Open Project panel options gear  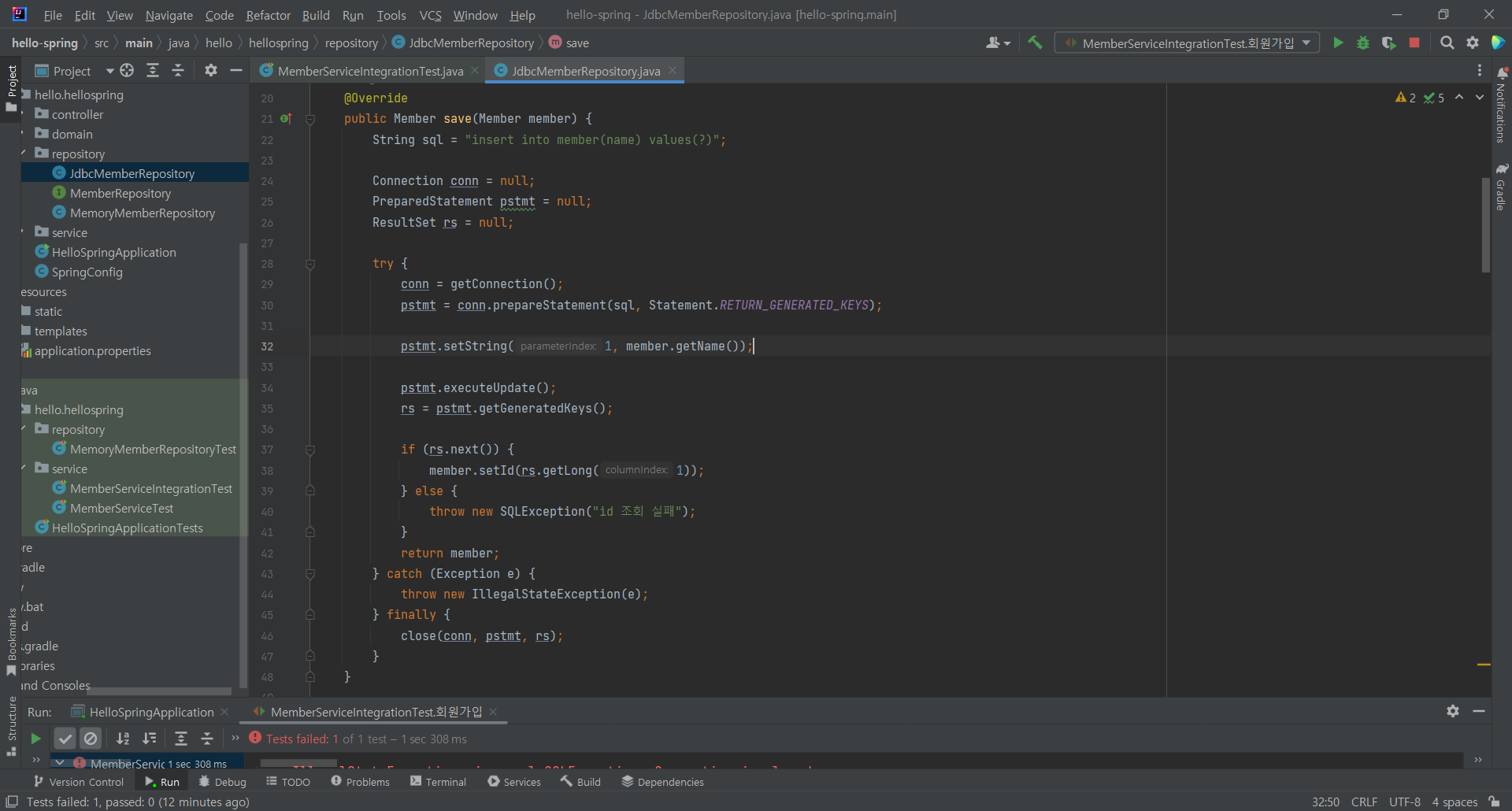[210, 71]
